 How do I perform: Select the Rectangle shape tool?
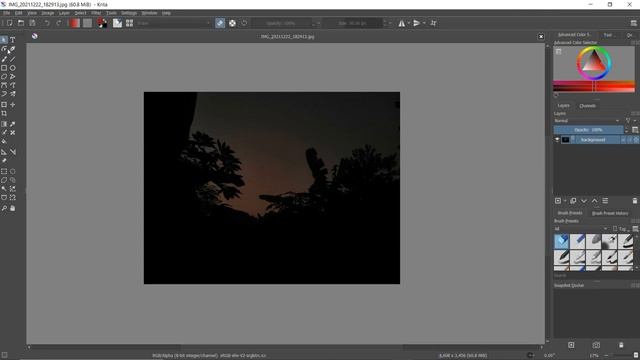4,68
